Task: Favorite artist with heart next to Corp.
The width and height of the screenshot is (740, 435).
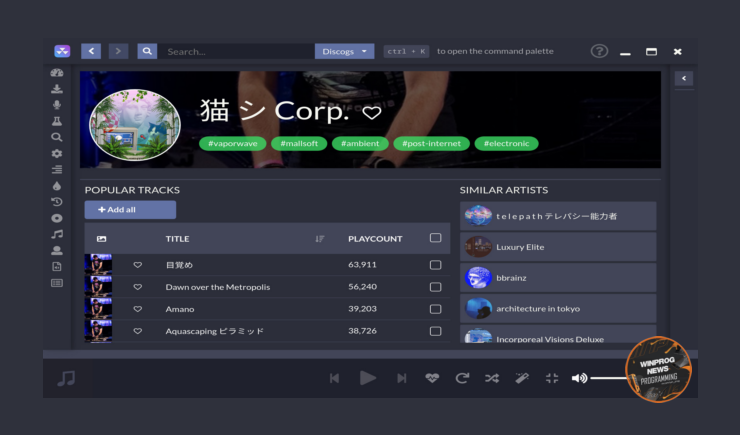Action: (x=371, y=113)
